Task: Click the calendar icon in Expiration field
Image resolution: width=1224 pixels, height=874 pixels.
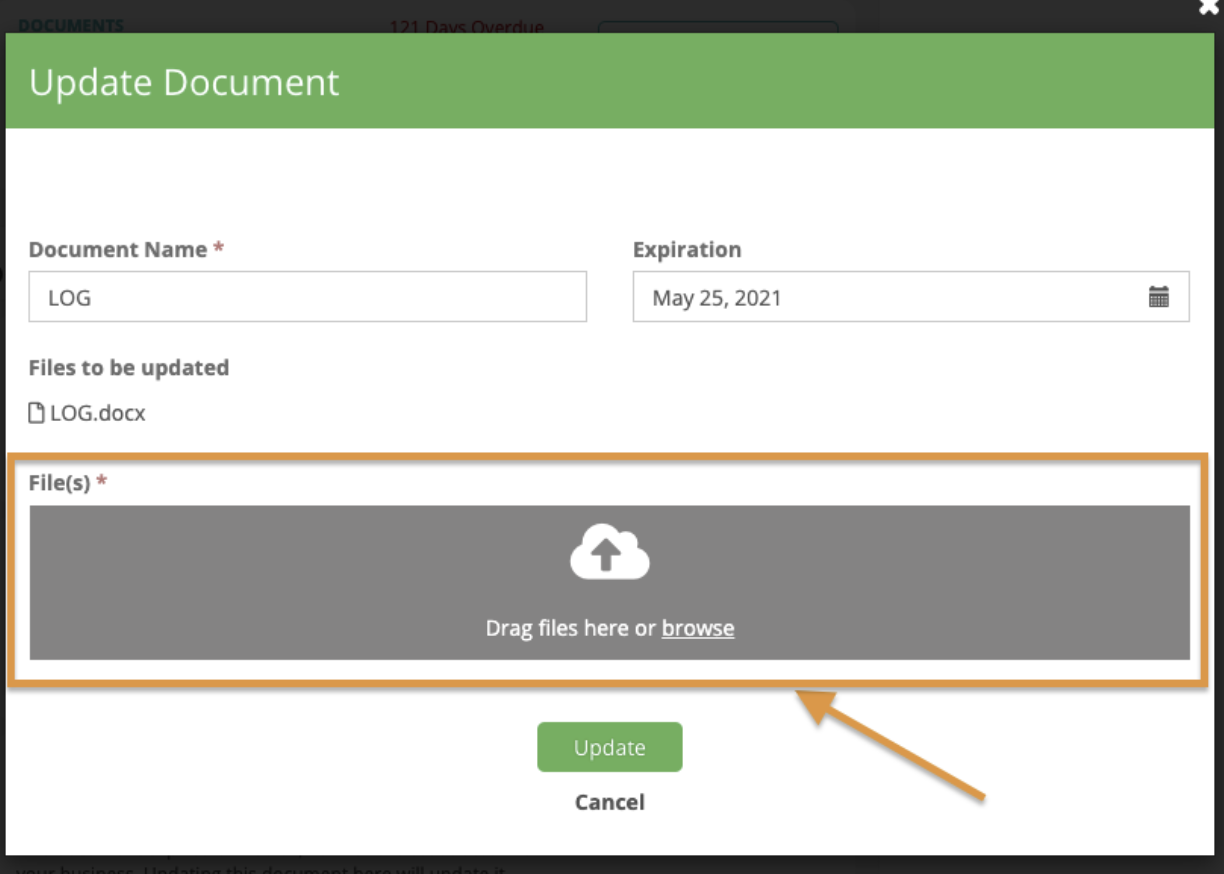Action: coord(1158,297)
